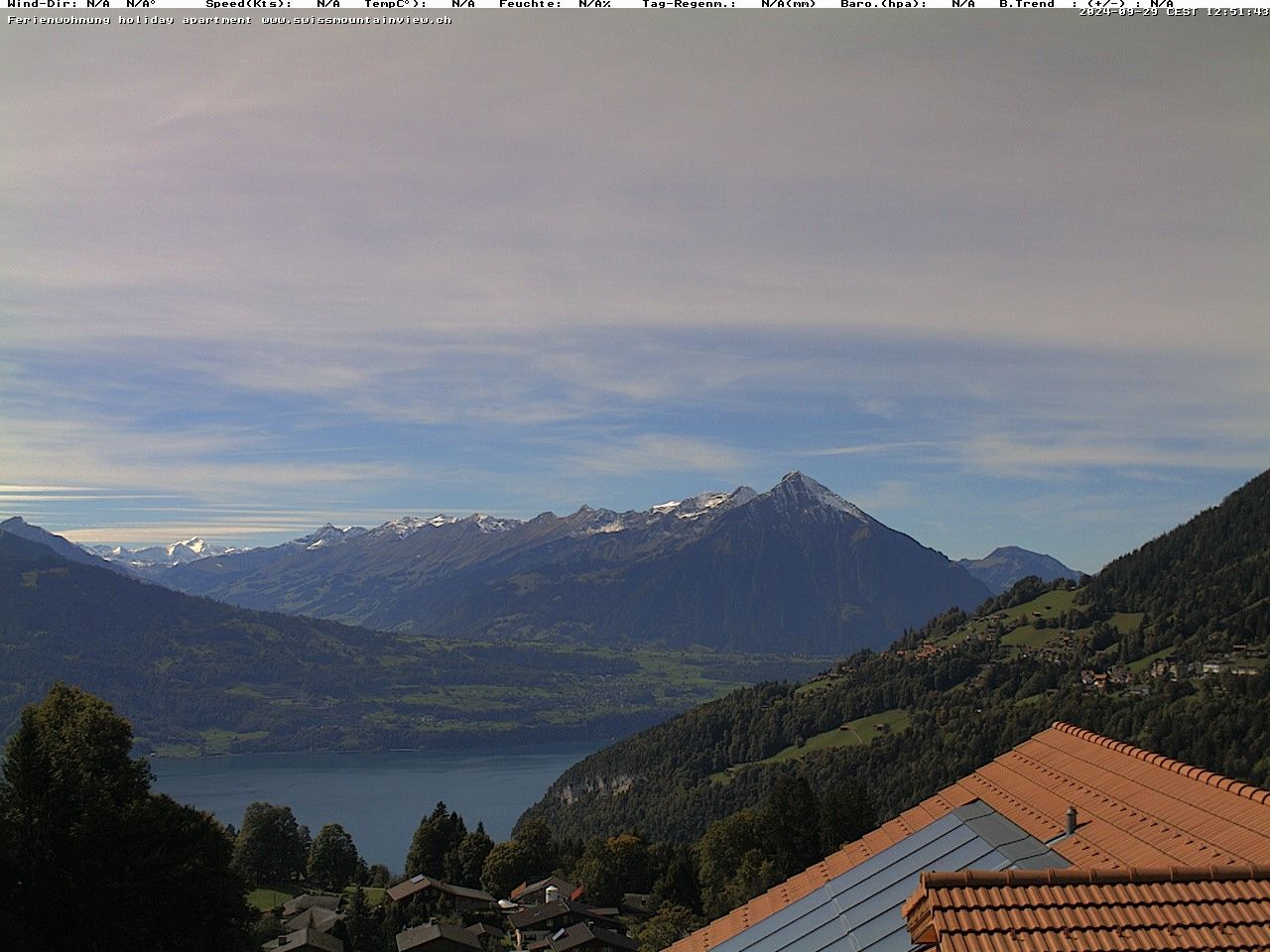This screenshot has width=1270, height=952.
Task: Click the "Feuchte:" humidity label
Action: coord(530,4)
